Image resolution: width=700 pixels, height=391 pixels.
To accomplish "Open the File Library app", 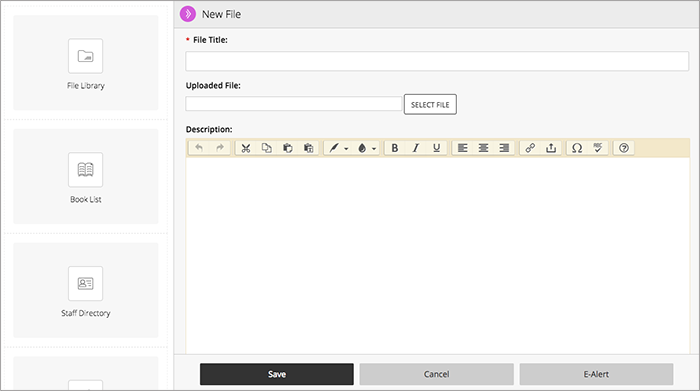I will (x=86, y=62).
